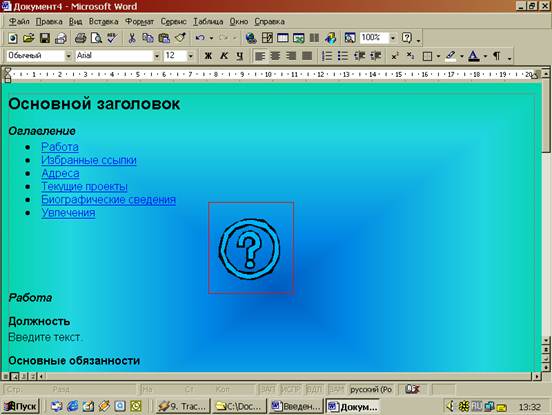Insert a table using the toolbar icon
The image size is (552, 415).
pyautogui.click(x=283, y=38)
